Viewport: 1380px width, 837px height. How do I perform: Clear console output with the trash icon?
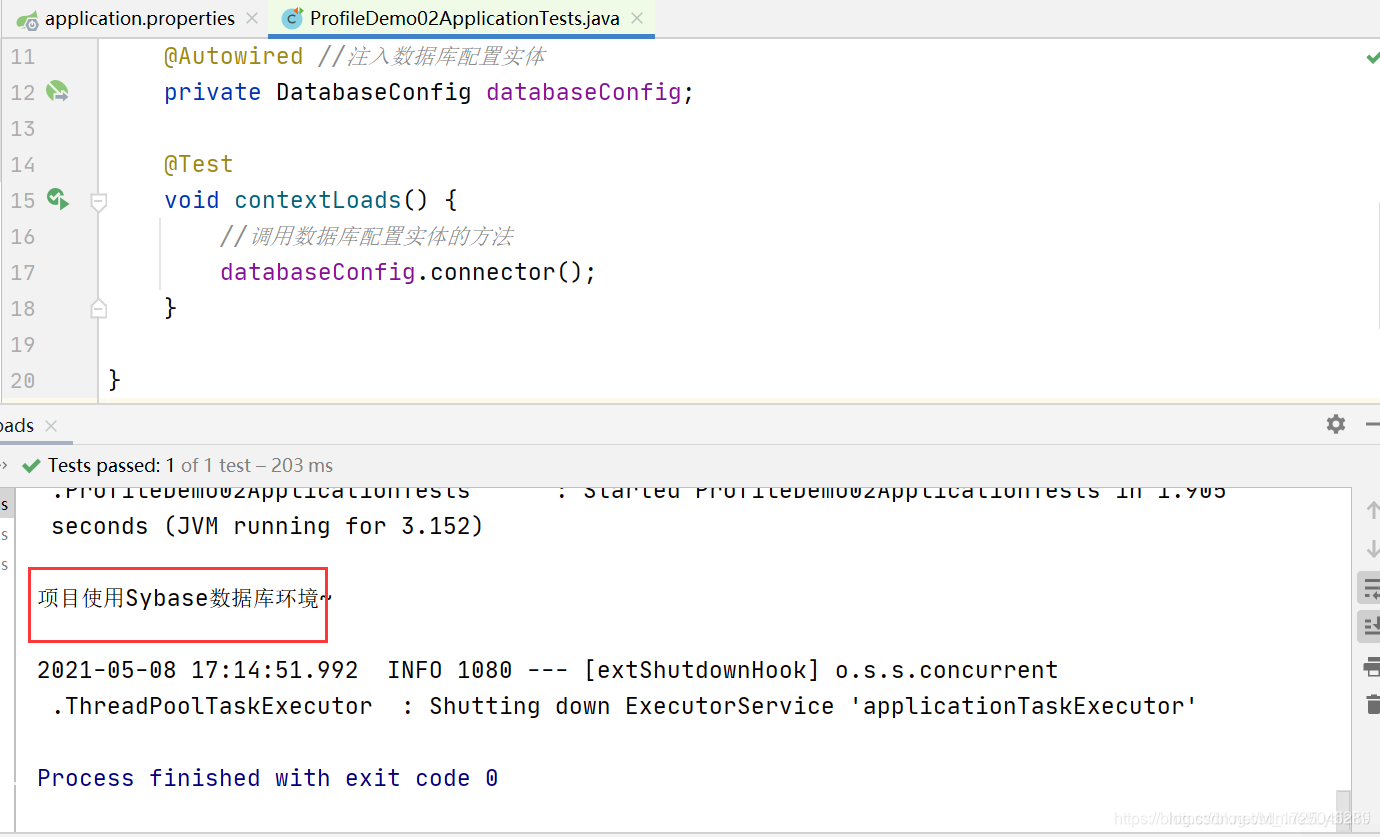1372,704
